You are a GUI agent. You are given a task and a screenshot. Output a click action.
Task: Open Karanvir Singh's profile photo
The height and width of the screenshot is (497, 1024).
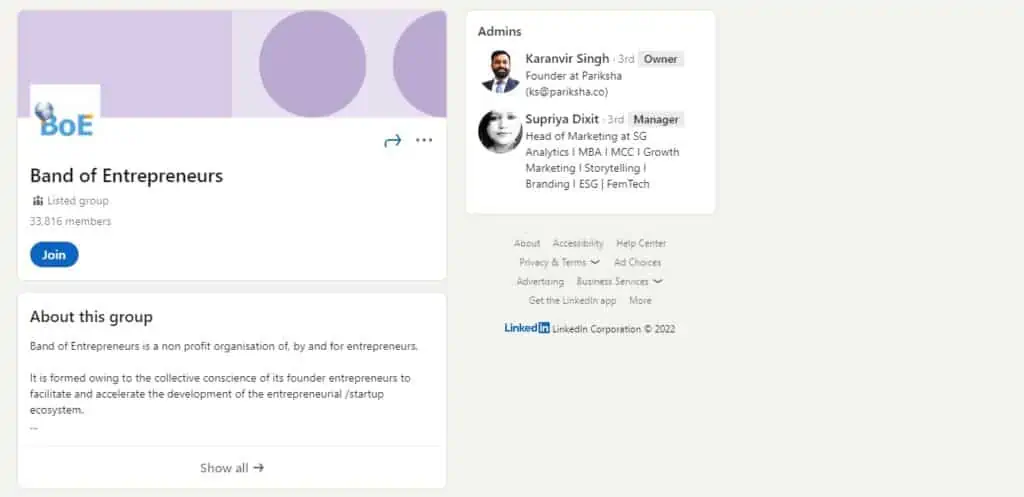pos(500,71)
